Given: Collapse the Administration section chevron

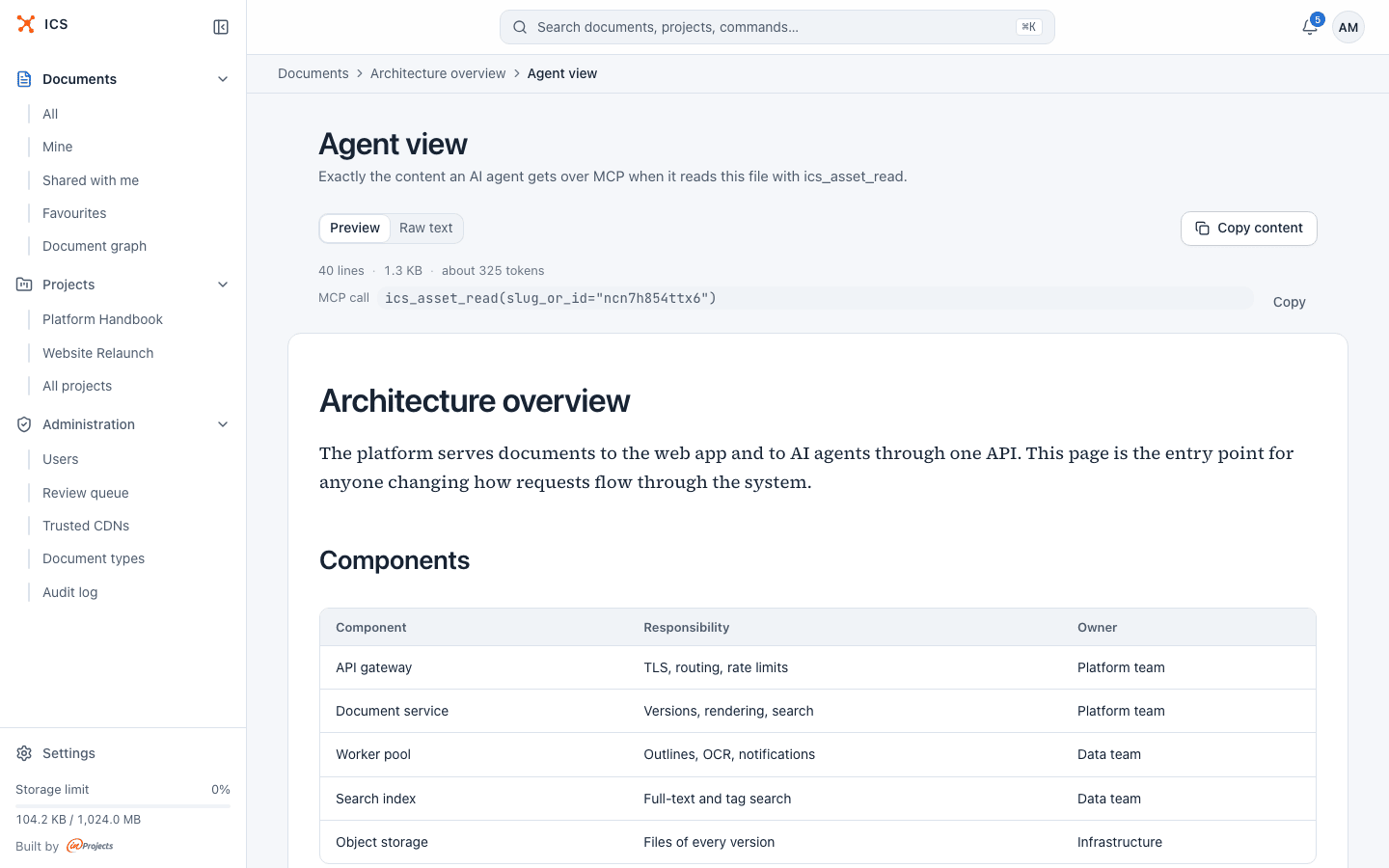Looking at the screenshot, I should pyautogui.click(x=223, y=424).
